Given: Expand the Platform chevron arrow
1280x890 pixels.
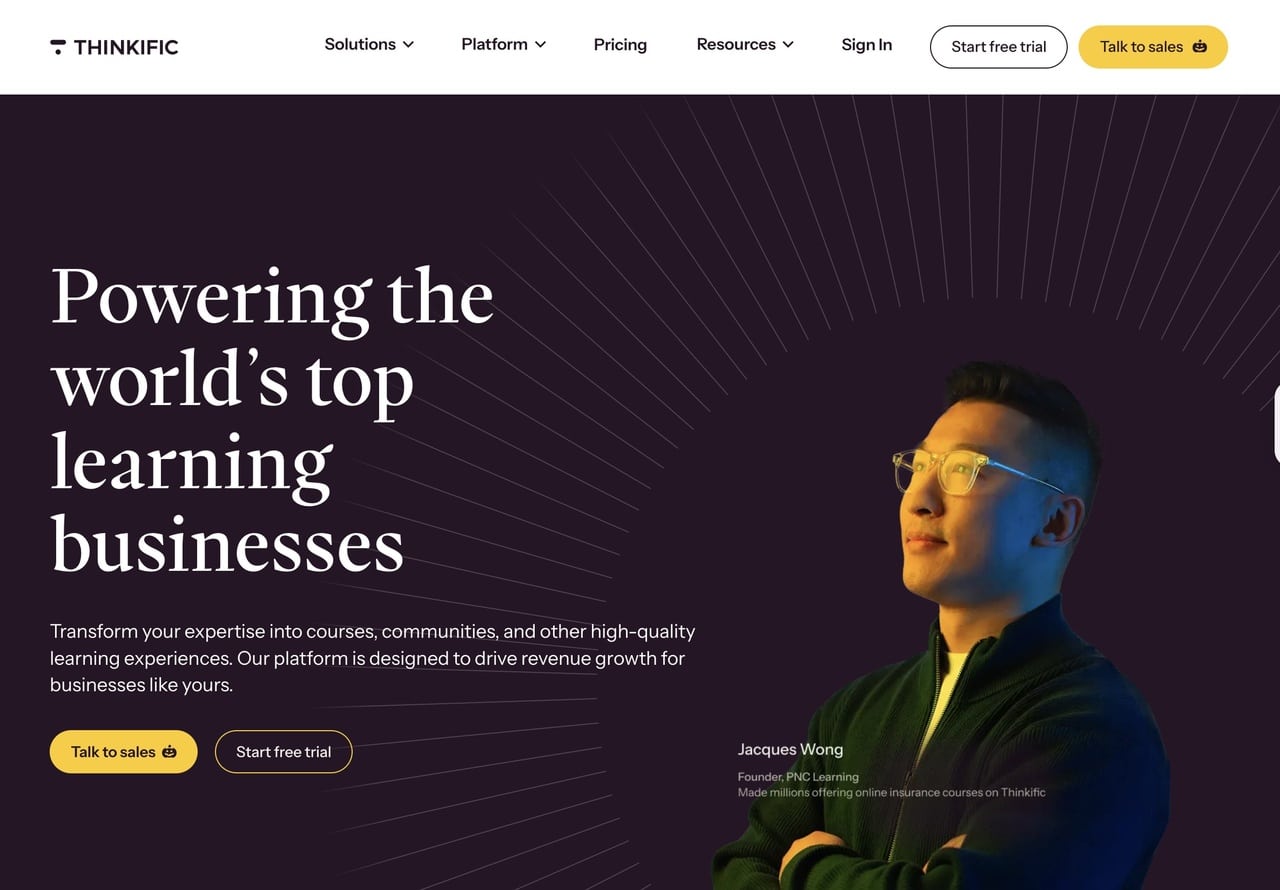Looking at the screenshot, I should point(540,45).
